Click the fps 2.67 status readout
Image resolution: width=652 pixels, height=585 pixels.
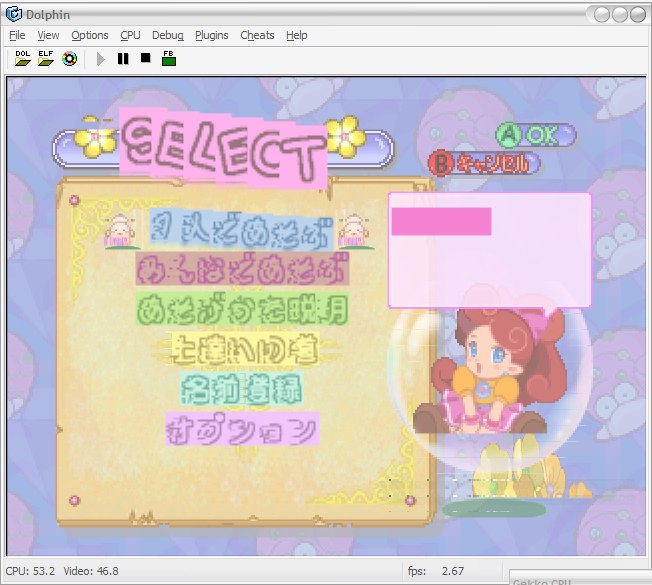point(436,571)
